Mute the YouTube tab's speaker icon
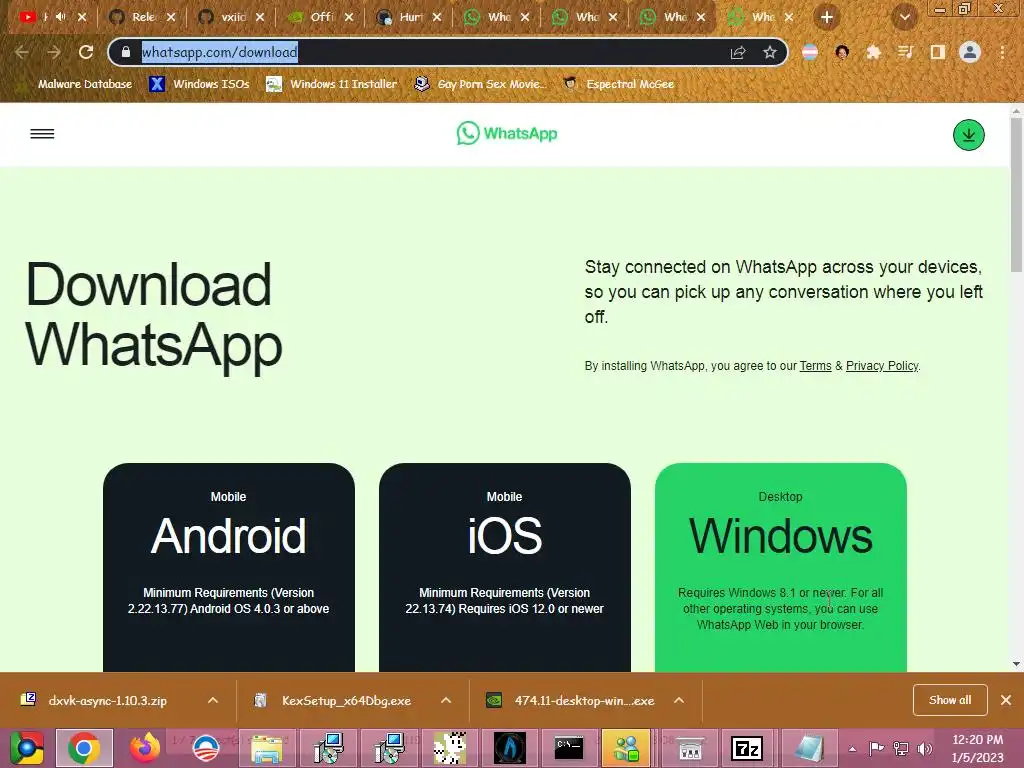Image resolution: width=1024 pixels, height=768 pixels. pos(61,17)
